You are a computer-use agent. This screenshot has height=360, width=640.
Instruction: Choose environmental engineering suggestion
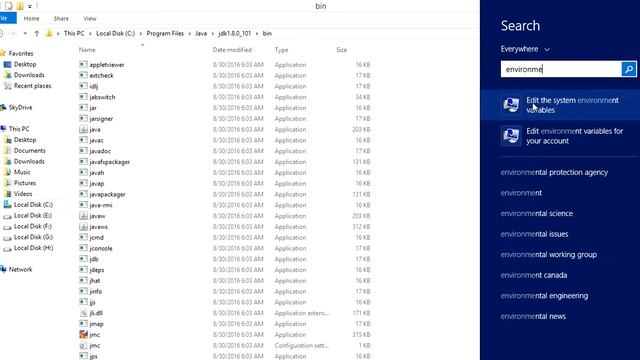coord(544,296)
